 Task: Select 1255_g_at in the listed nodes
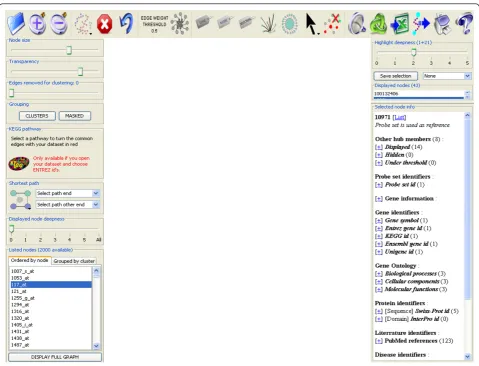coord(51,298)
